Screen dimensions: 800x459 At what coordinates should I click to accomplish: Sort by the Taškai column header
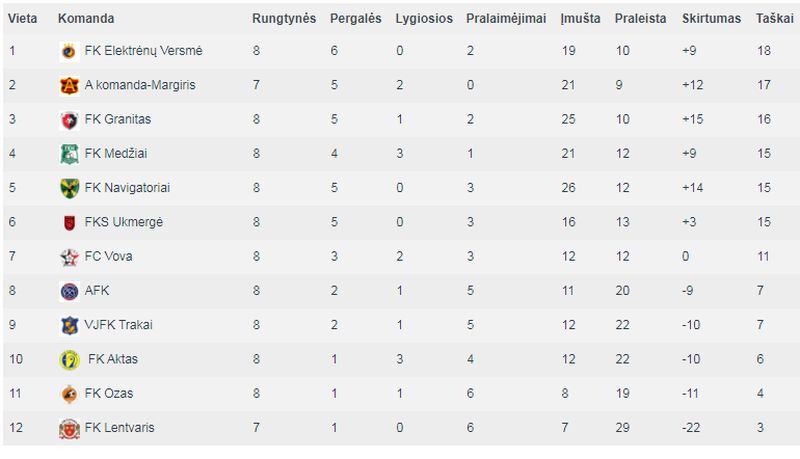click(x=774, y=19)
